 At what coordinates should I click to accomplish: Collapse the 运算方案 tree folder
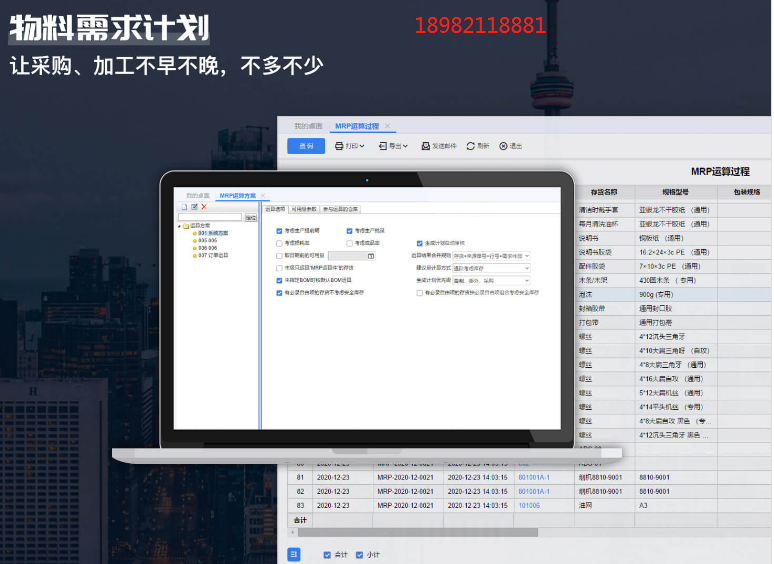(x=180, y=226)
